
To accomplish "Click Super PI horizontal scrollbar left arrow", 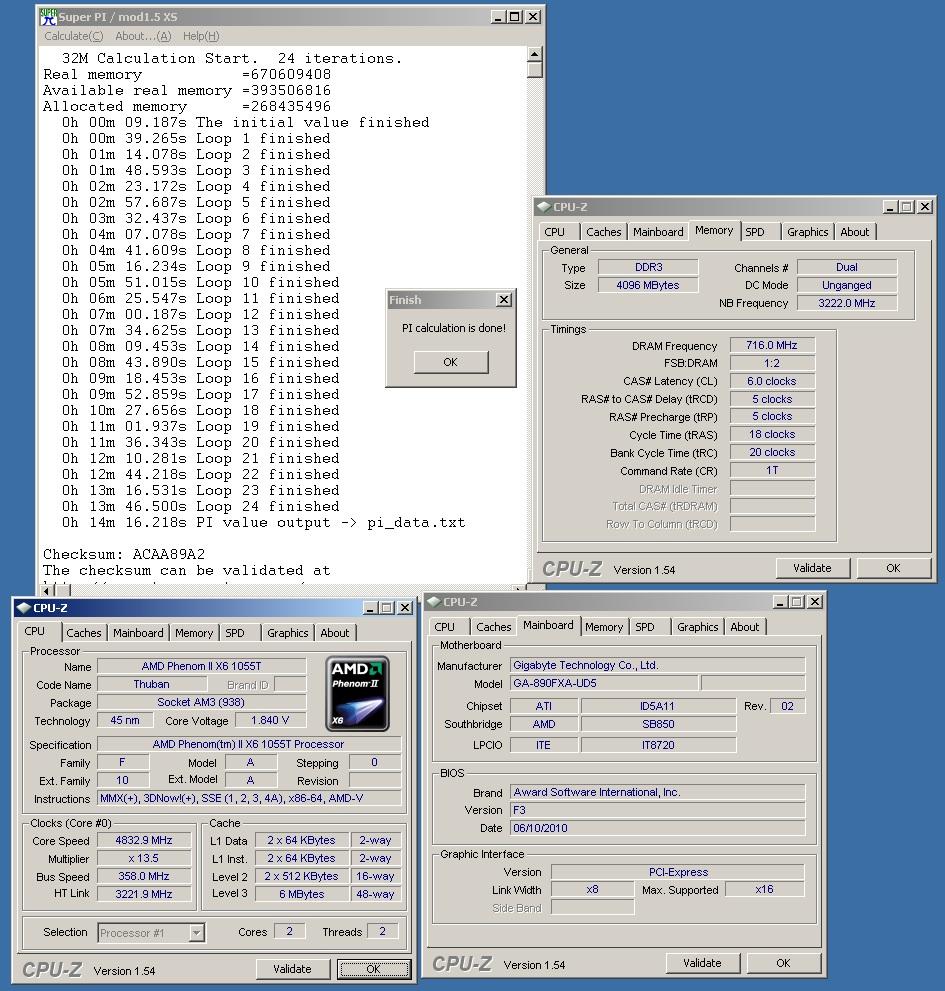I will click(x=47, y=590).
